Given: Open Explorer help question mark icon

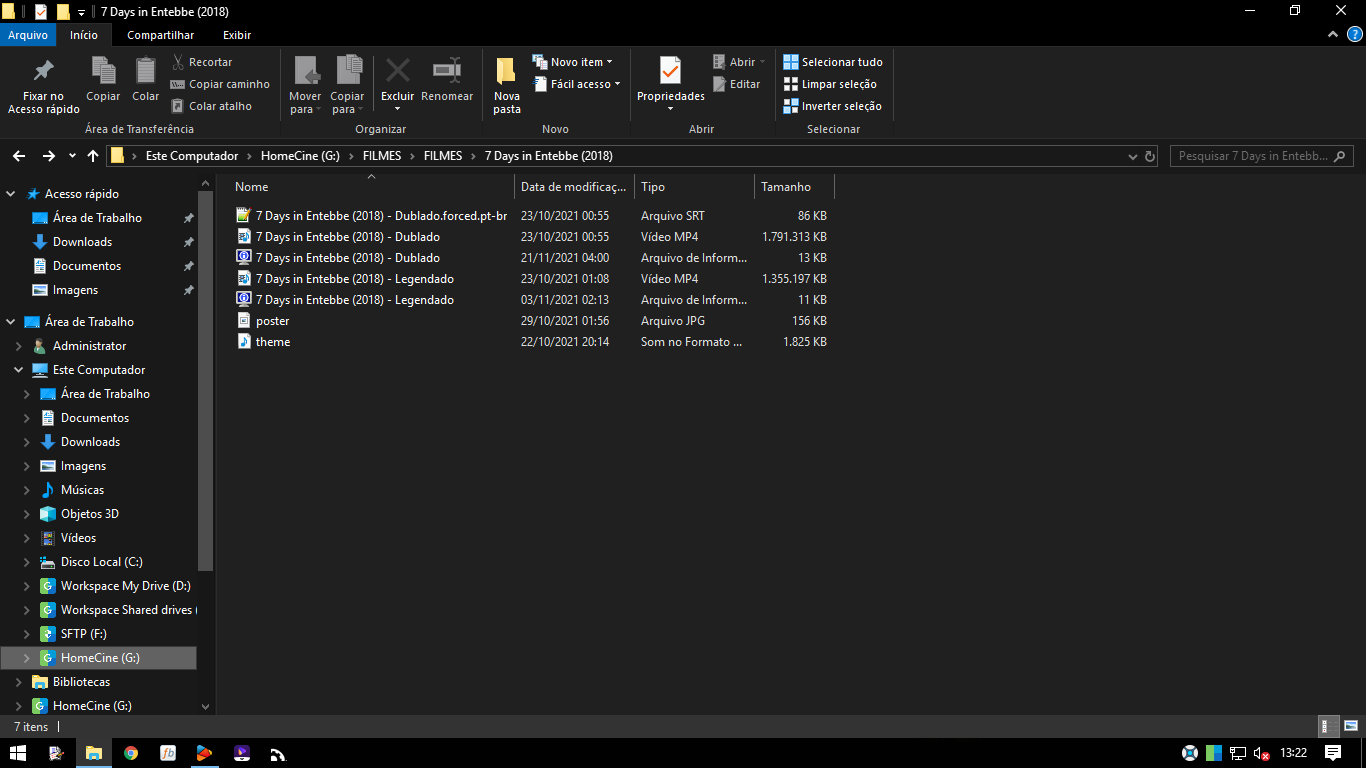Looking at the screenshot, I should (x=1354, y=35).
